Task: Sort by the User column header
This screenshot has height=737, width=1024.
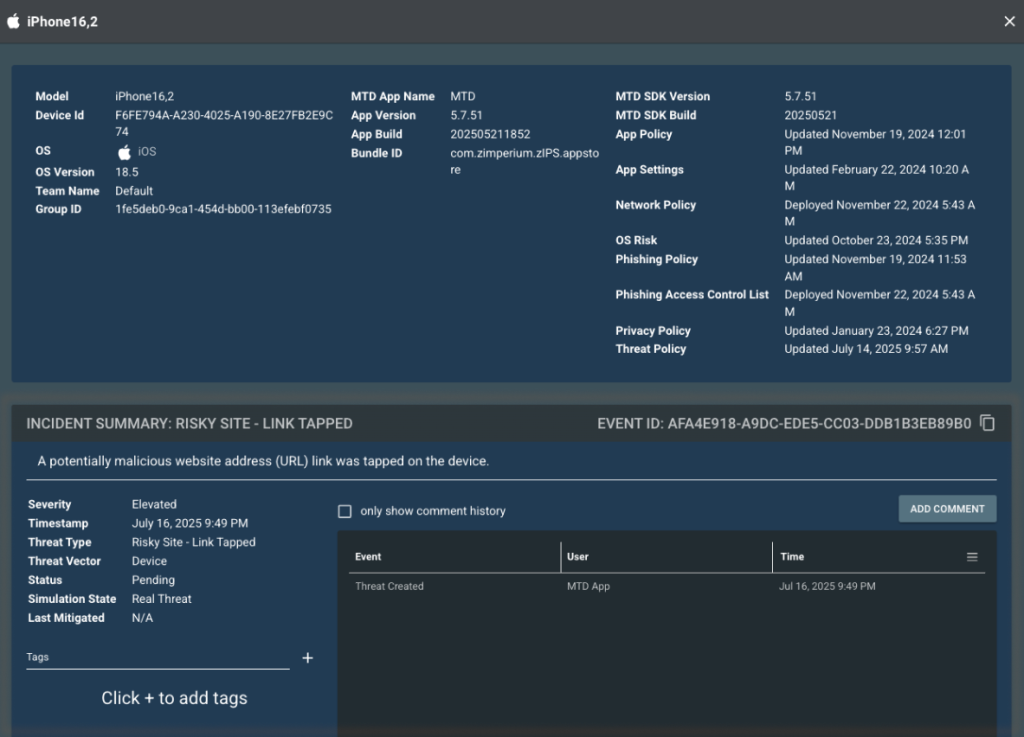Action: point(578,557)
